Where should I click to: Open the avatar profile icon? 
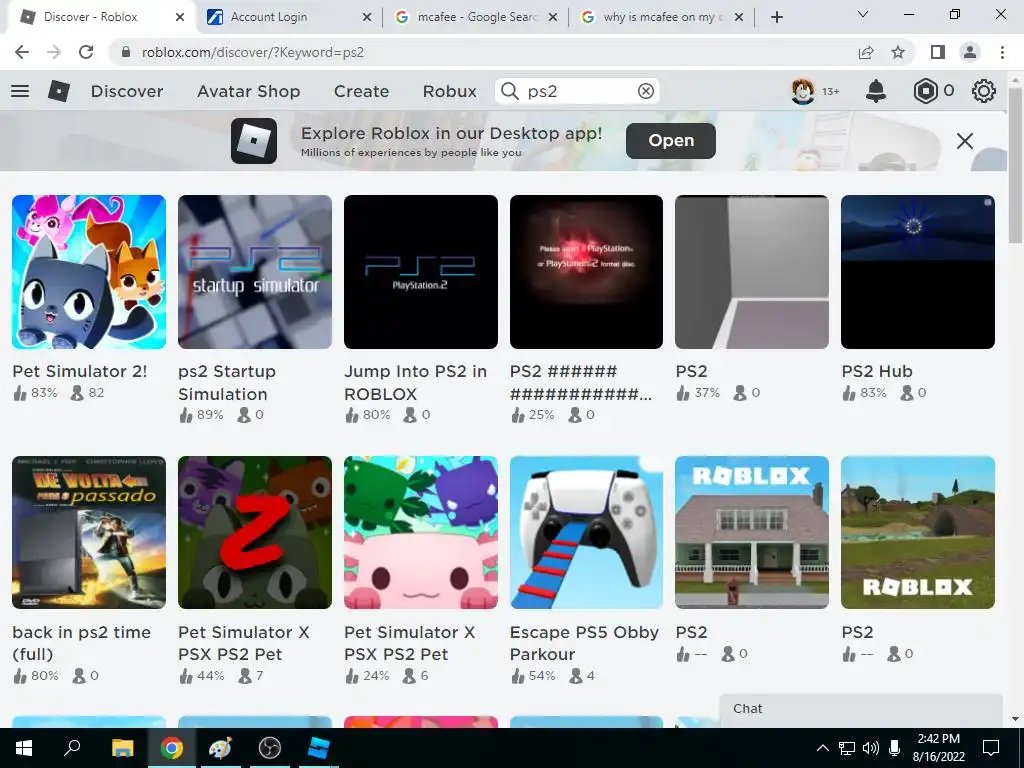point(803,91)
